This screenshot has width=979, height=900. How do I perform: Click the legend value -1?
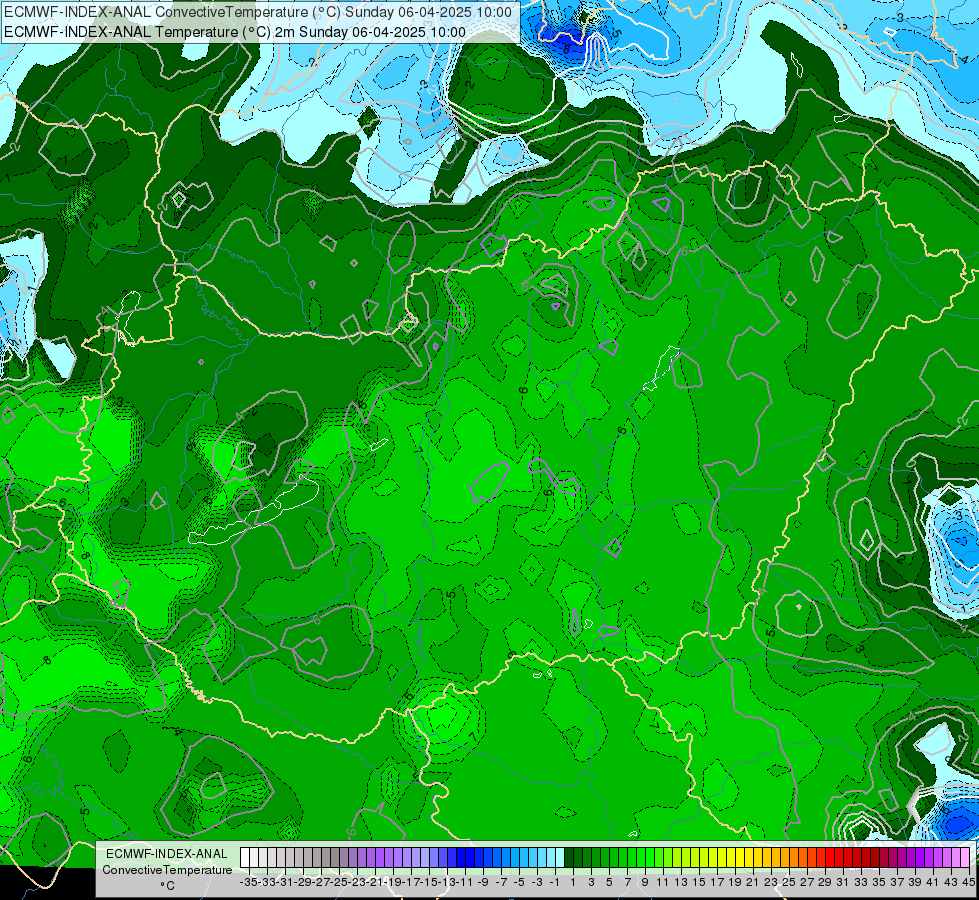[x=554, y=882]
